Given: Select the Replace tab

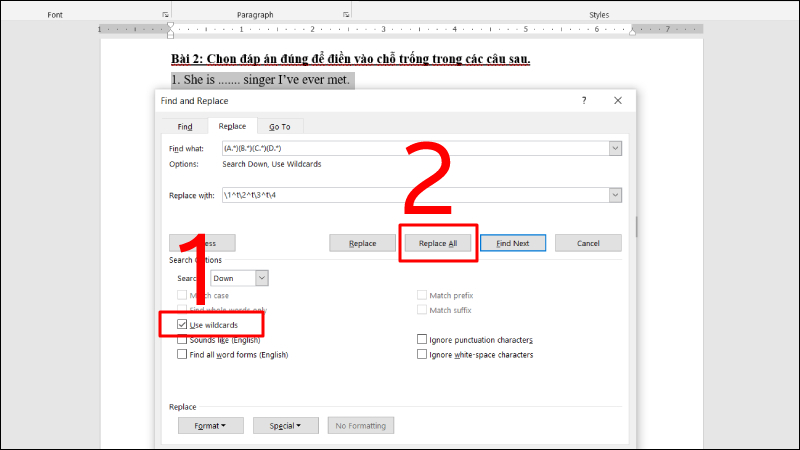Looking at the screenshot, I should coord(232,126).
